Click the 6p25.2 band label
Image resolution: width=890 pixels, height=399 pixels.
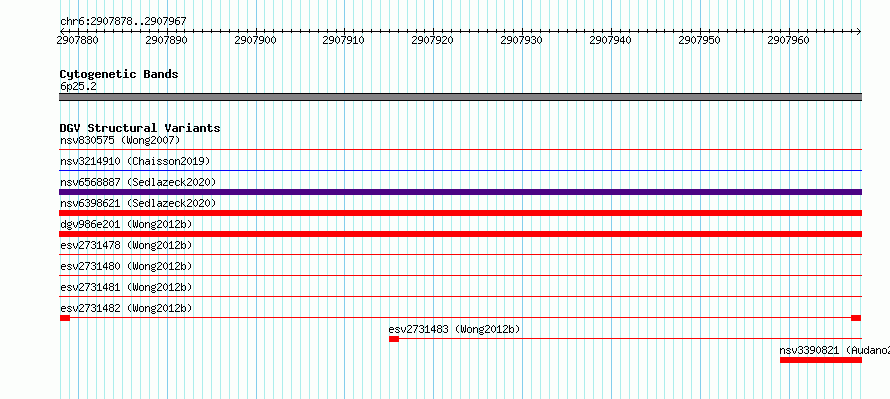tap(78, 87)
